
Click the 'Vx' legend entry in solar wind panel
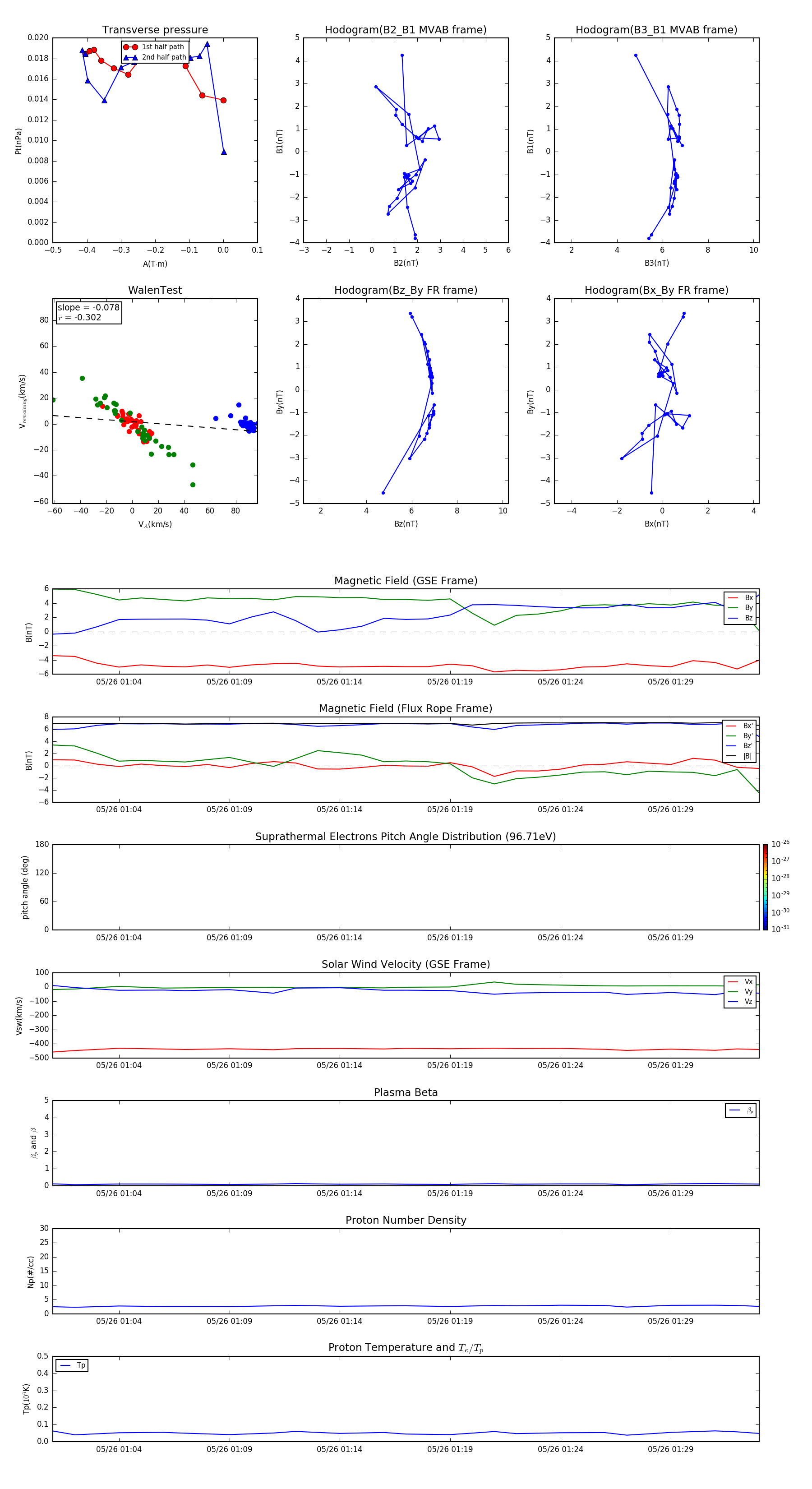coord(740,981)
